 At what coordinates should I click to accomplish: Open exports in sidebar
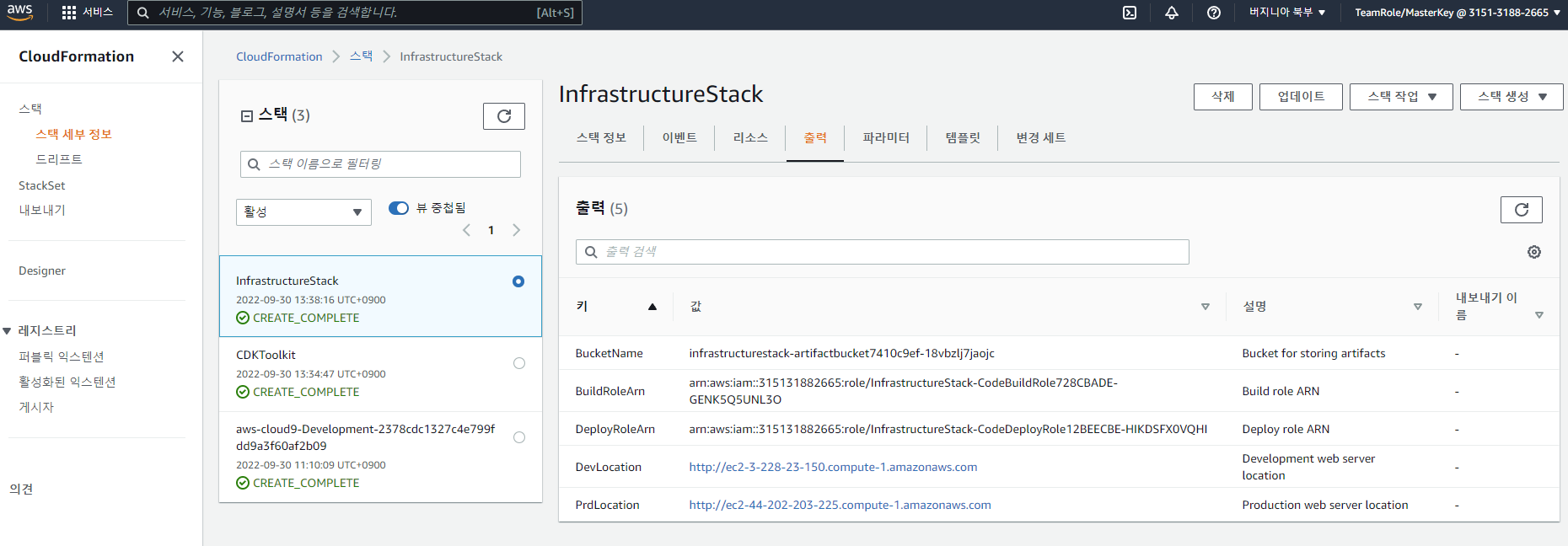(42, 211)
